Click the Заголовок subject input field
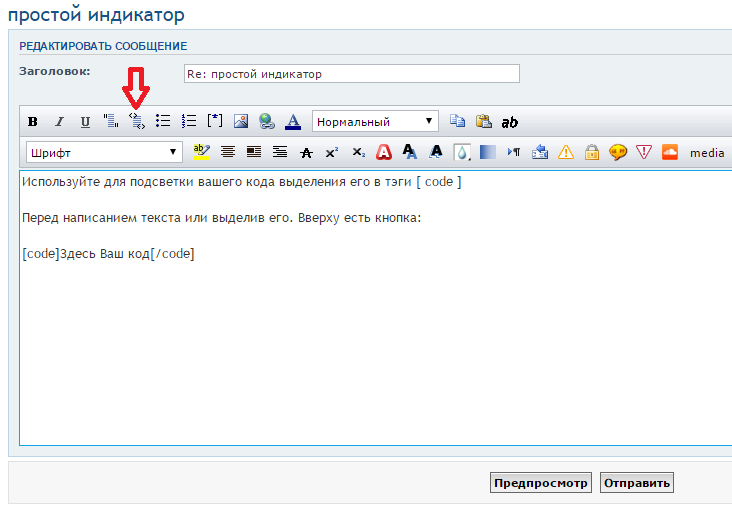The image size is (732, 507). tap(351, 74)
